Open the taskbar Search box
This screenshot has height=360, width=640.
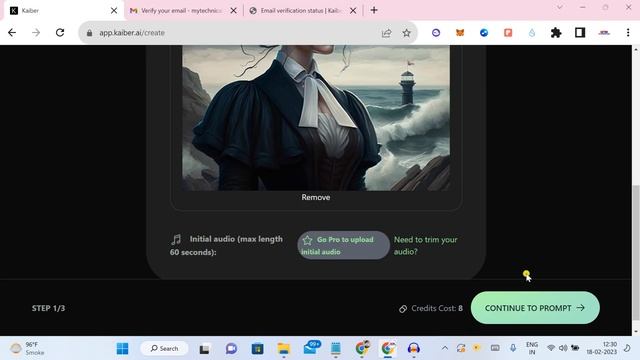coord(164,349)
